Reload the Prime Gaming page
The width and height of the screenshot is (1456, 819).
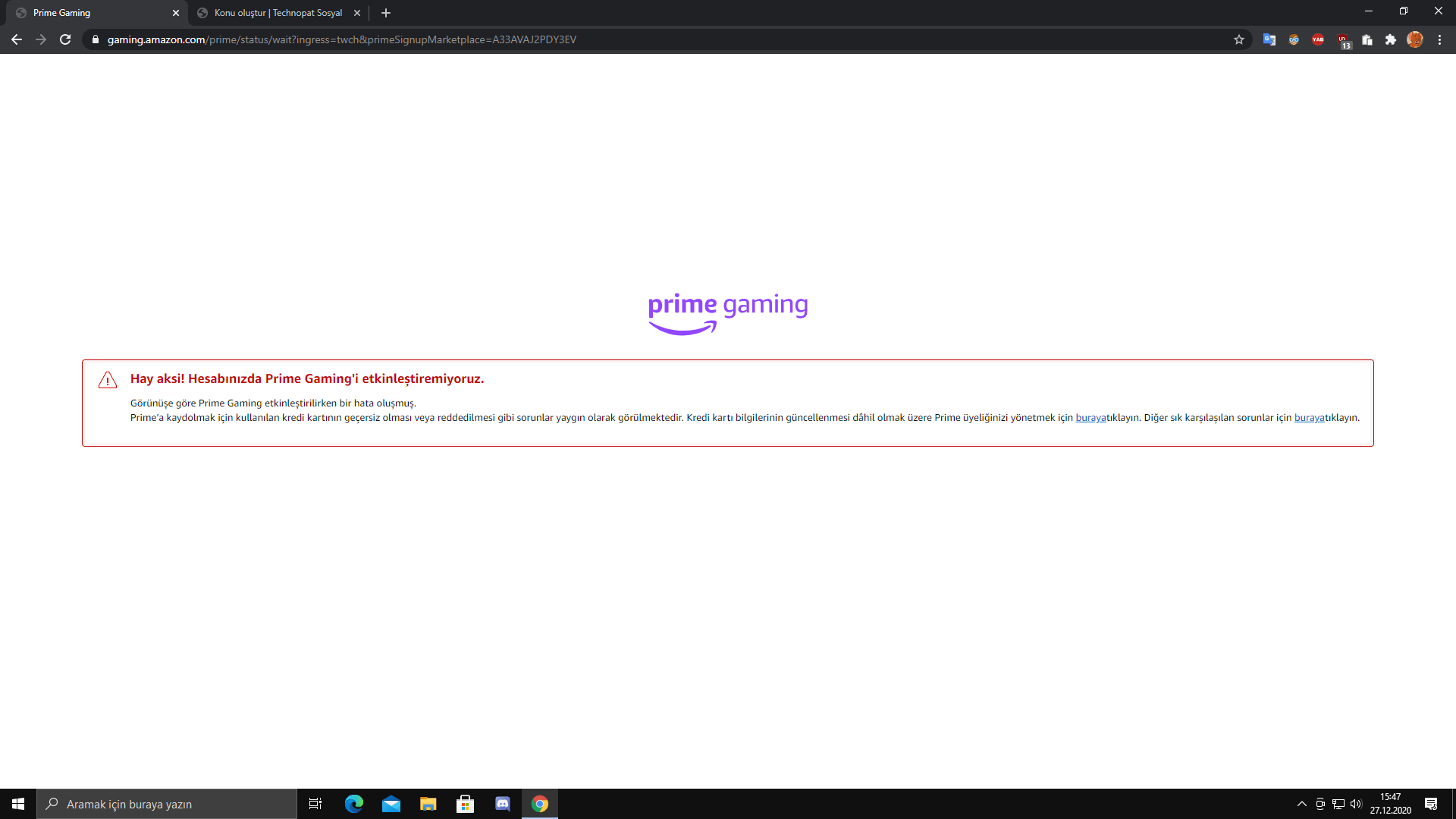point(65,39)
